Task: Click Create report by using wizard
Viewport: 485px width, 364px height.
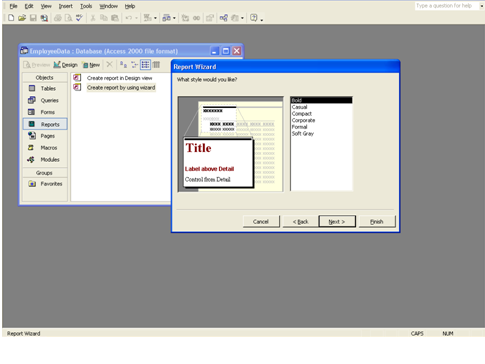Action: click(121, 88)
